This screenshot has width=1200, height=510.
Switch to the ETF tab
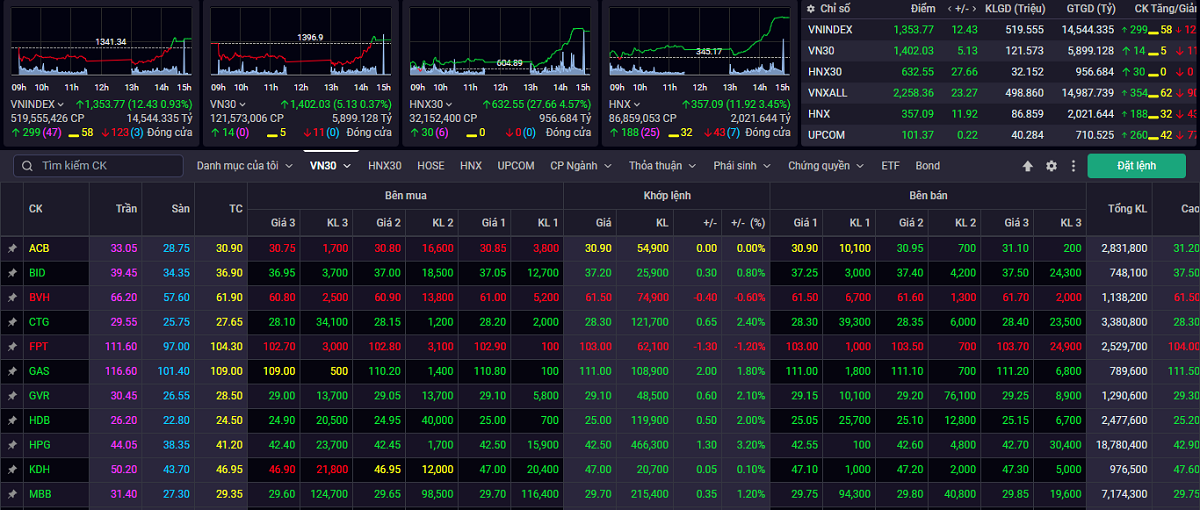pyautogui.click(x=890, y=166)
